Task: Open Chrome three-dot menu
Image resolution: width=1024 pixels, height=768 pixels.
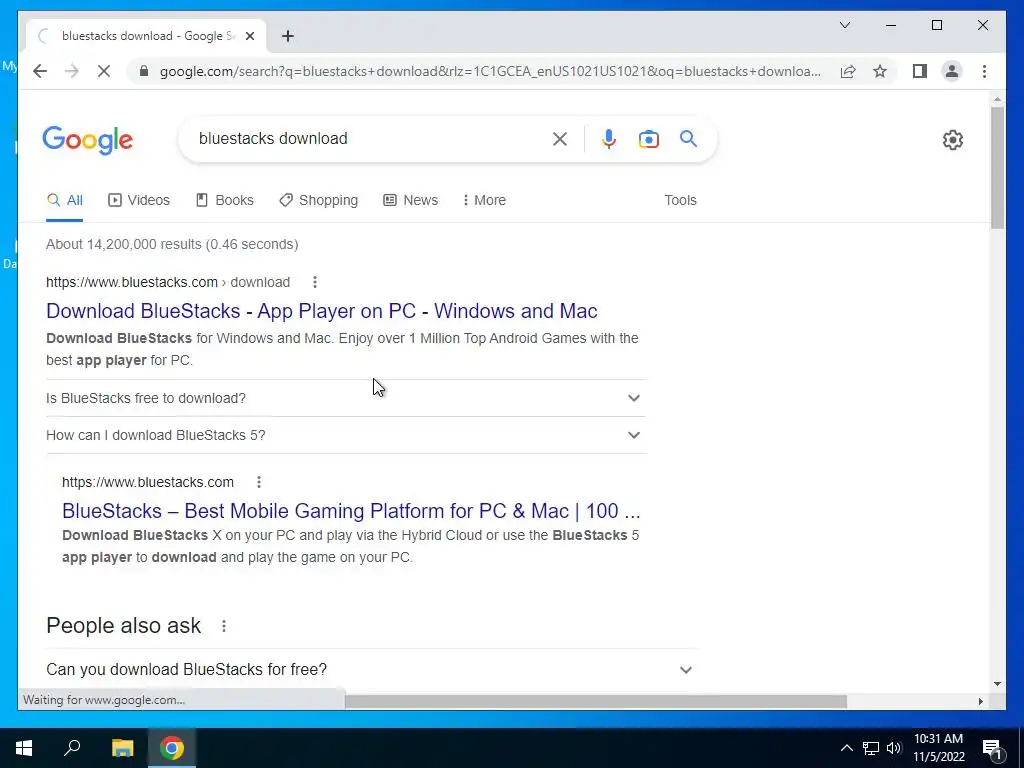Action: [x=984, y=71]
